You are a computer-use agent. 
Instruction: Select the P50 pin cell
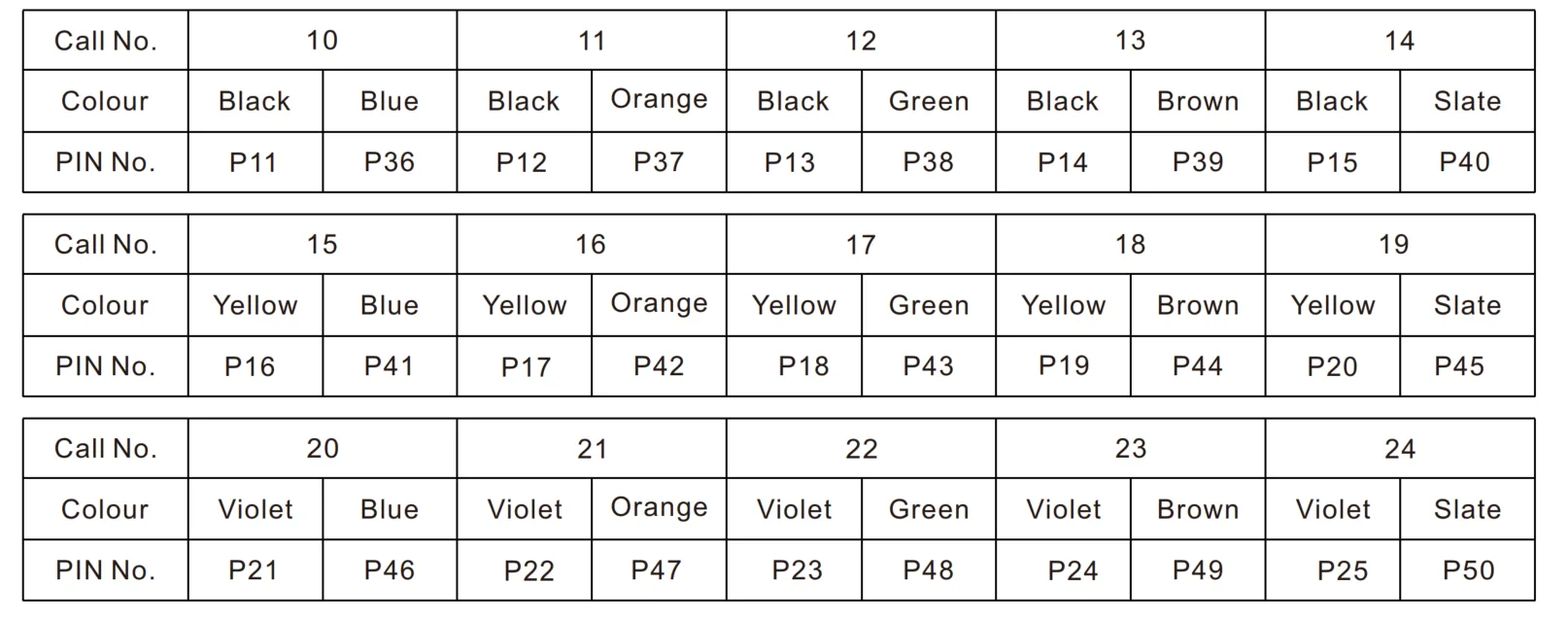point(1467,570)
